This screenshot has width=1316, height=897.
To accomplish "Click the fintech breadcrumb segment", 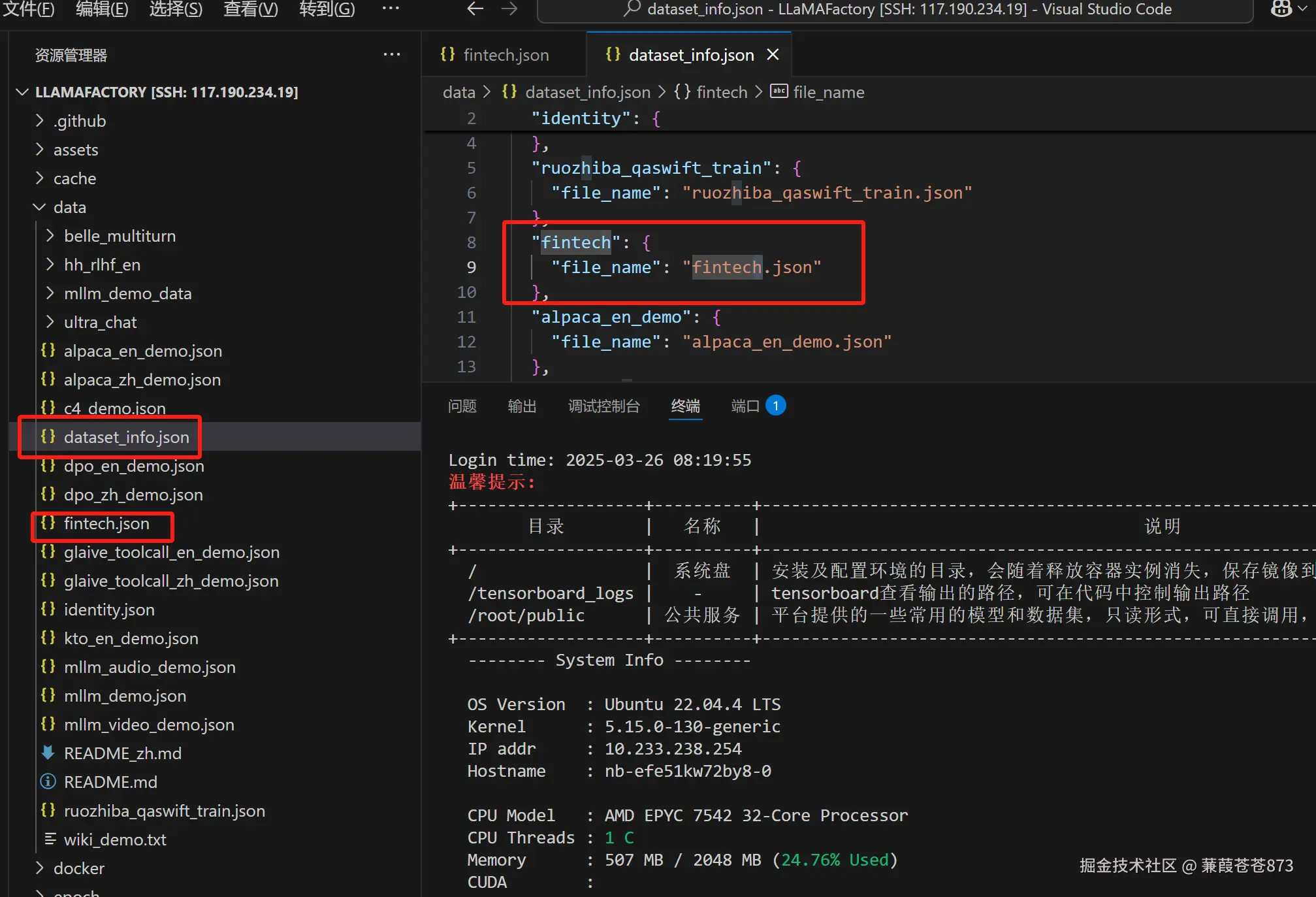I will point(721,92).
